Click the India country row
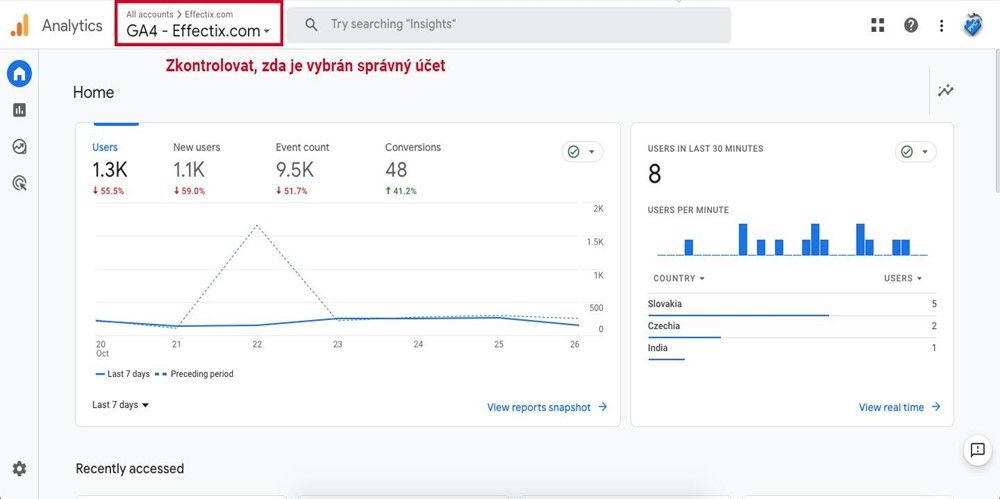 [792, 349]
